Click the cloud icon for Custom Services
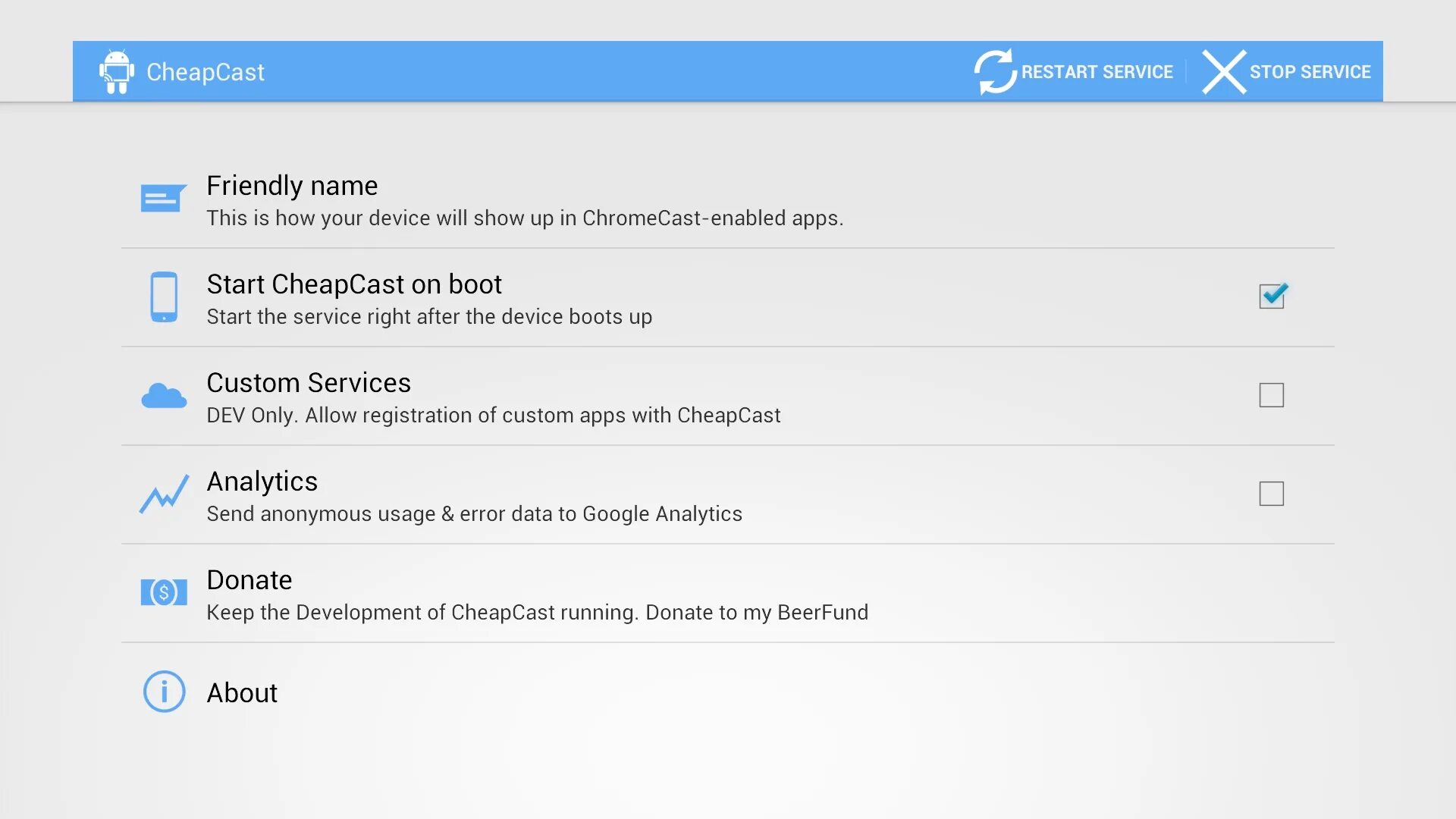1456x819 pixels. [164, 396]
